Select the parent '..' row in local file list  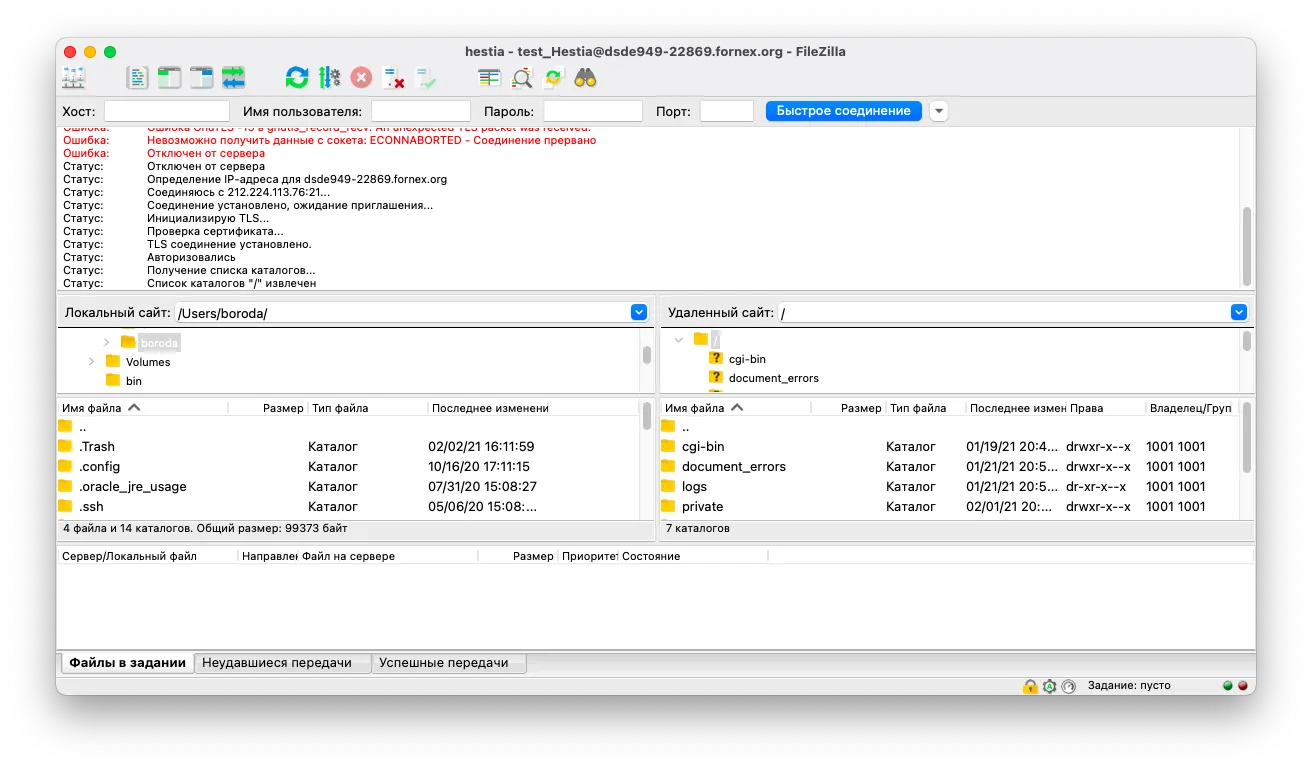point(348,427)
